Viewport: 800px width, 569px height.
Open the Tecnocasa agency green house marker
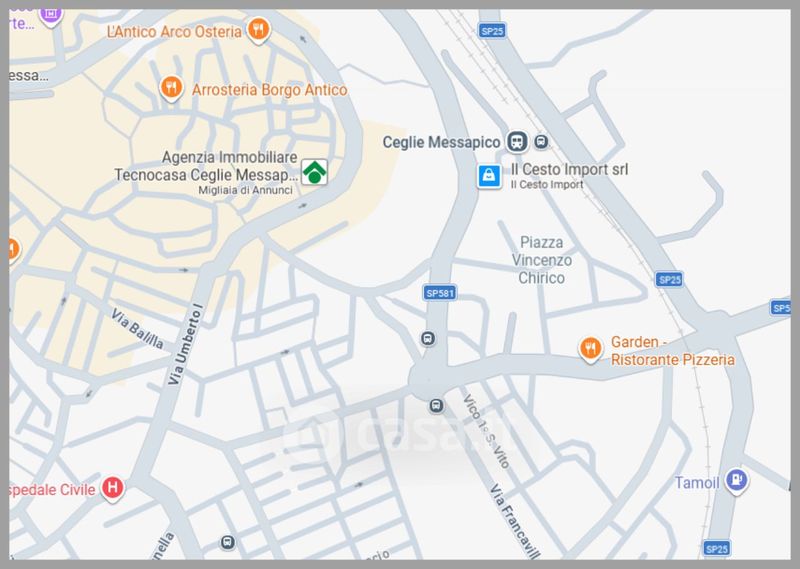click(314, 172)
